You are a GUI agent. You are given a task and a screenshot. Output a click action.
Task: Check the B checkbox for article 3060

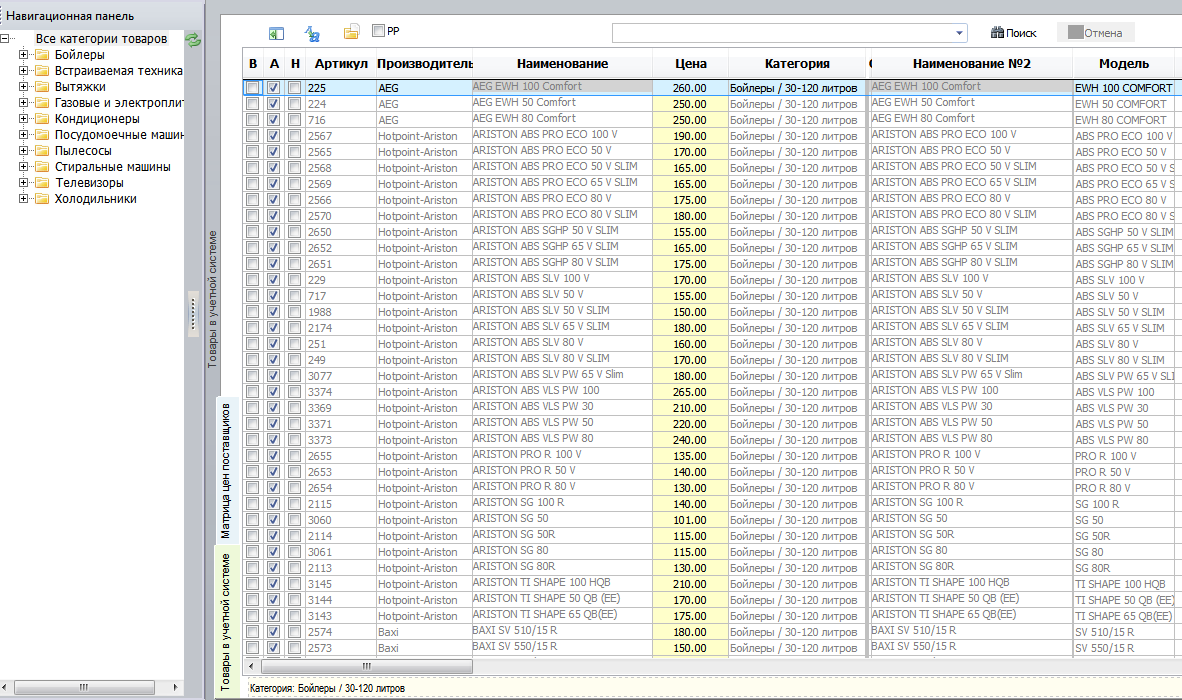[x=253, y=520]
